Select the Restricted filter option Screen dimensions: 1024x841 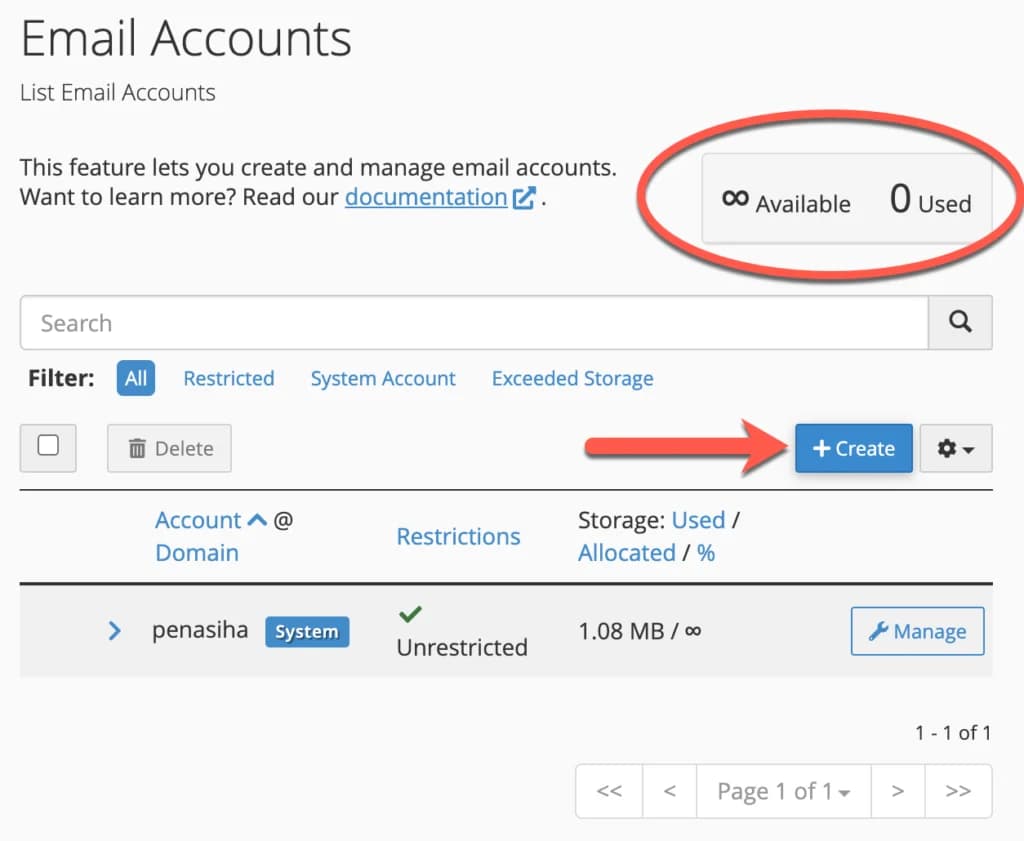229,378
